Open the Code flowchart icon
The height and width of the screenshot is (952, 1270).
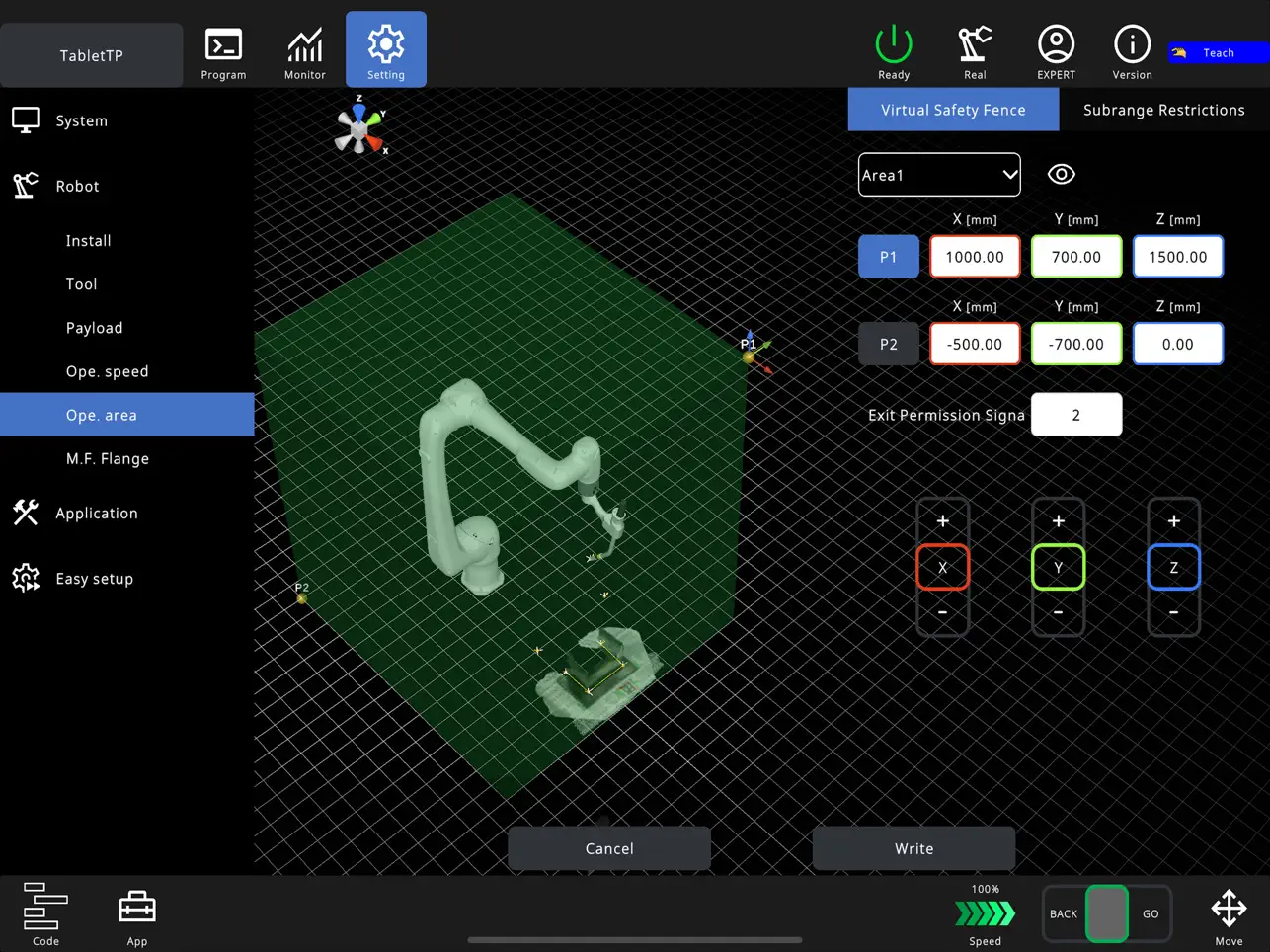pos(45,913)
